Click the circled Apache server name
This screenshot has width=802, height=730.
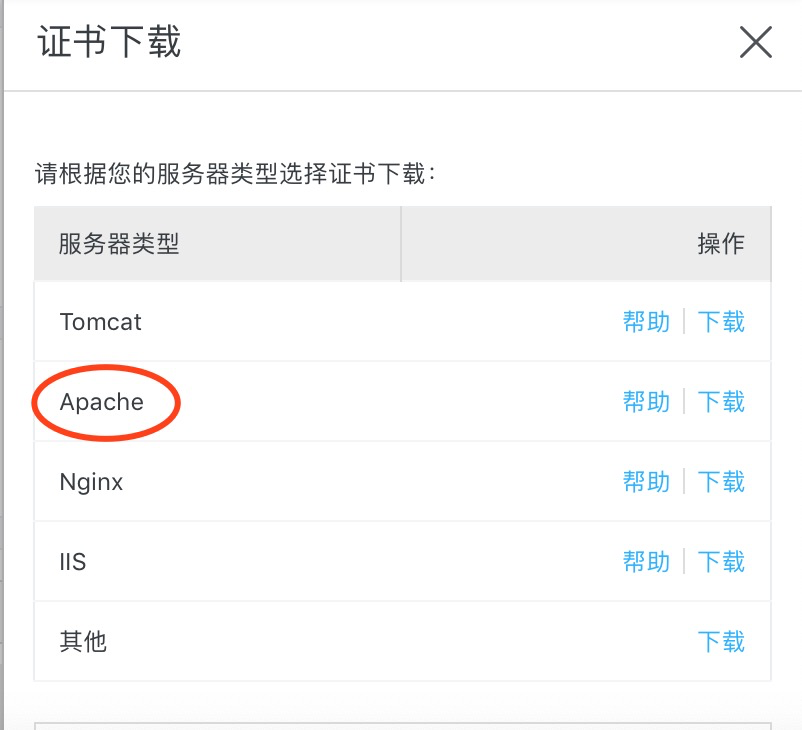(x=102, y=402)
